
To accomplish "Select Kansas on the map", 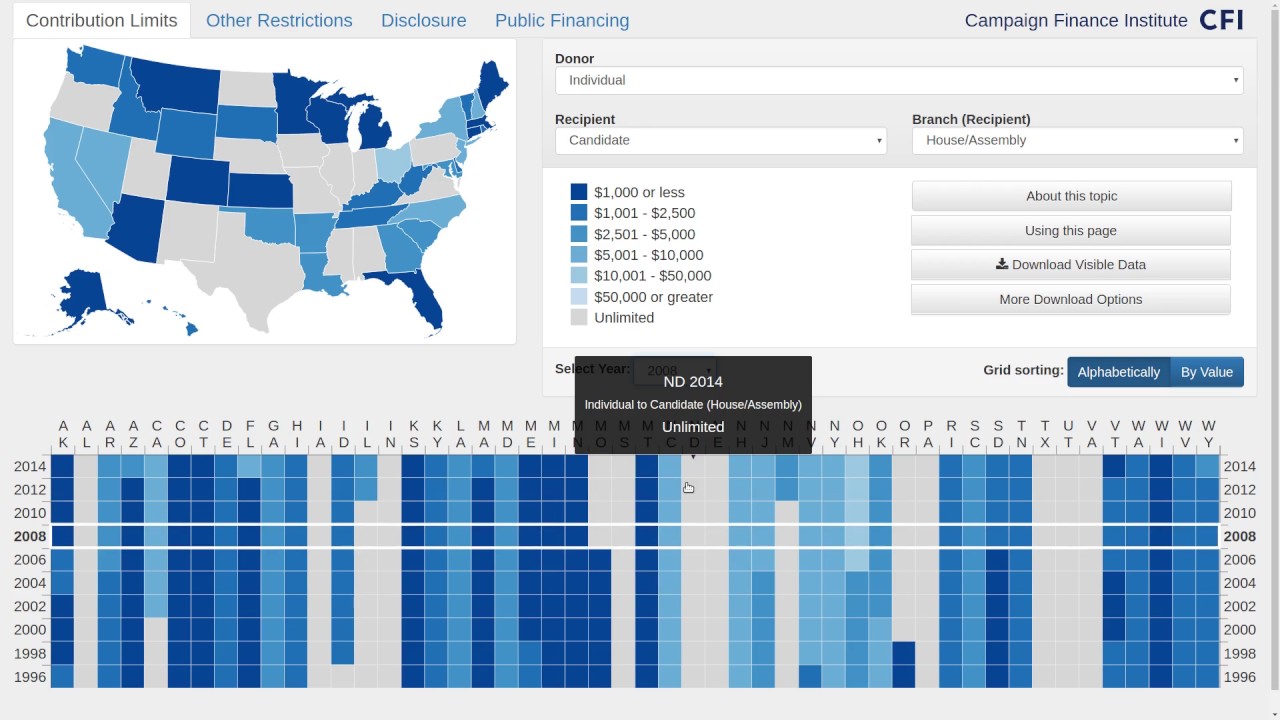I will click(x=260, y=190).
